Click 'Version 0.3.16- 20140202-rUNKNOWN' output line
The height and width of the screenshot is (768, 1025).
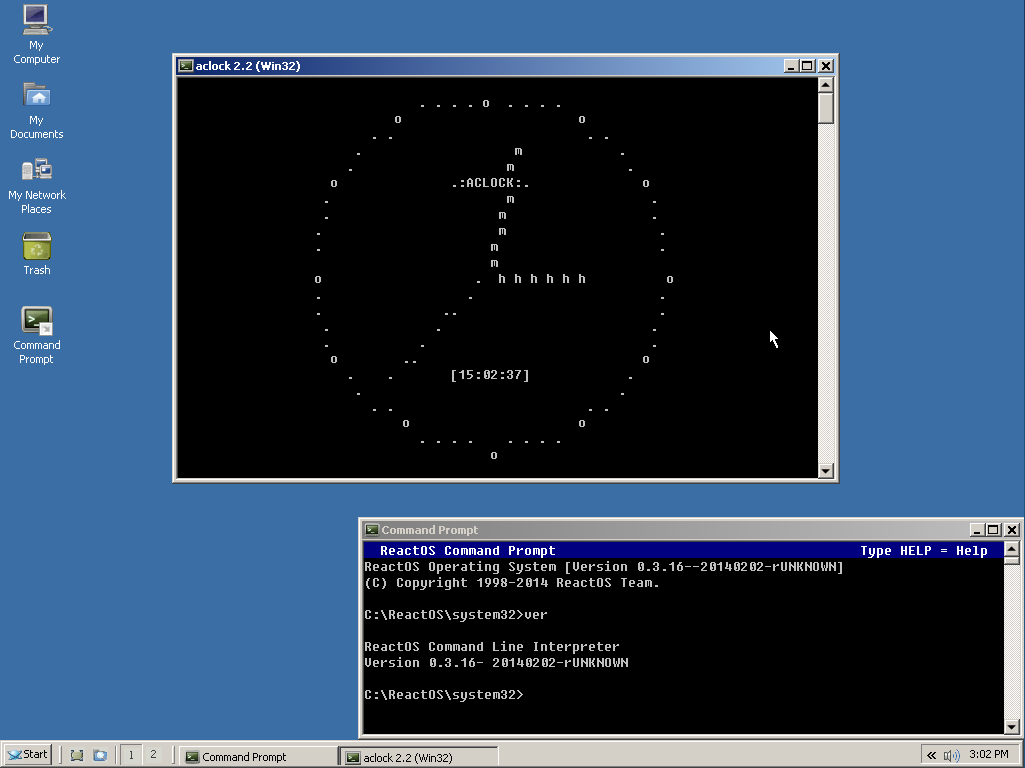496,663
